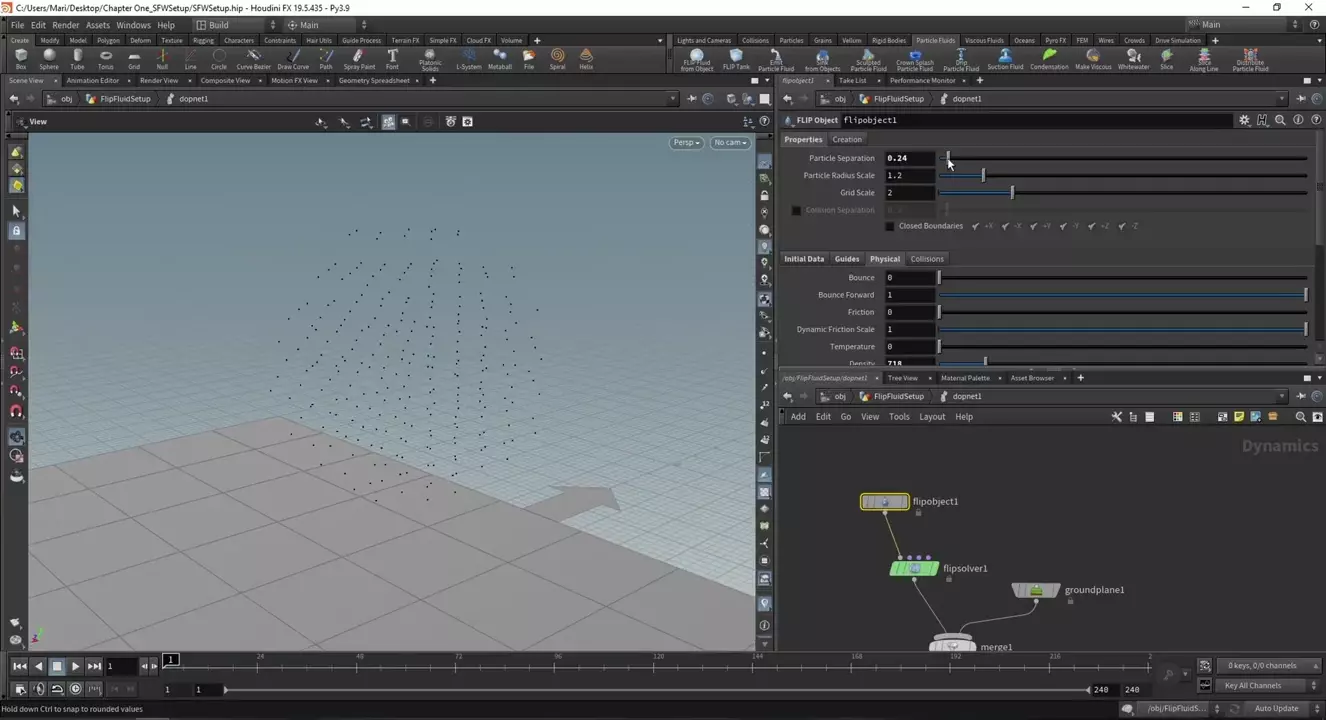Open the Persp viewport dropdown

[x=686, y=143]
